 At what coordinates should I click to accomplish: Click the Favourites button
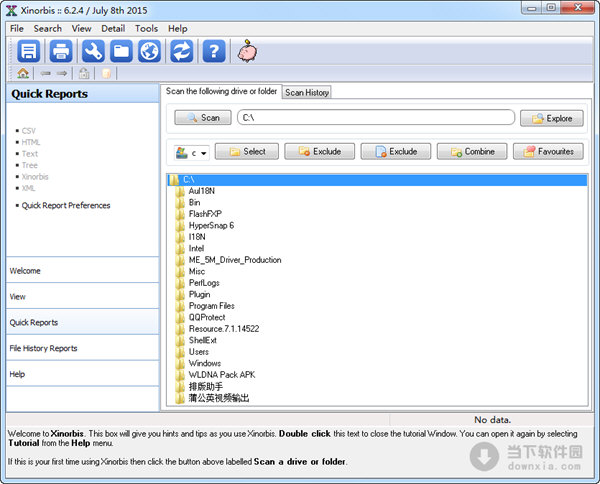click(548, 152)
